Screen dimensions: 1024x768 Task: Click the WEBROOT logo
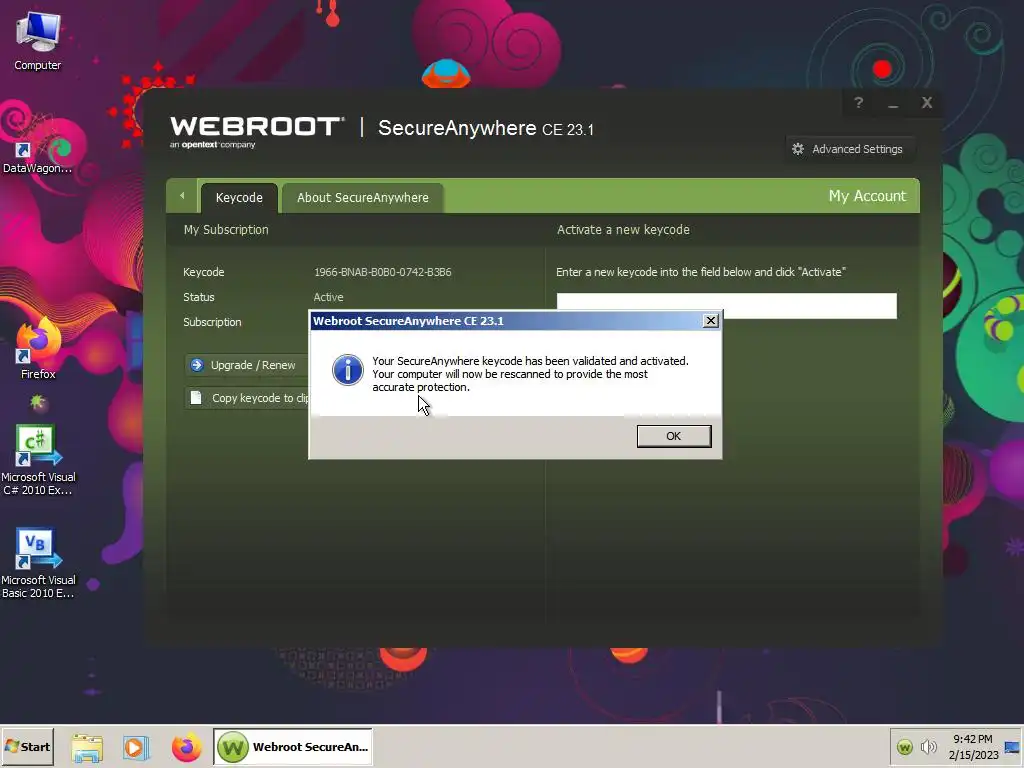pyautogui.click(x=257, y=132)
